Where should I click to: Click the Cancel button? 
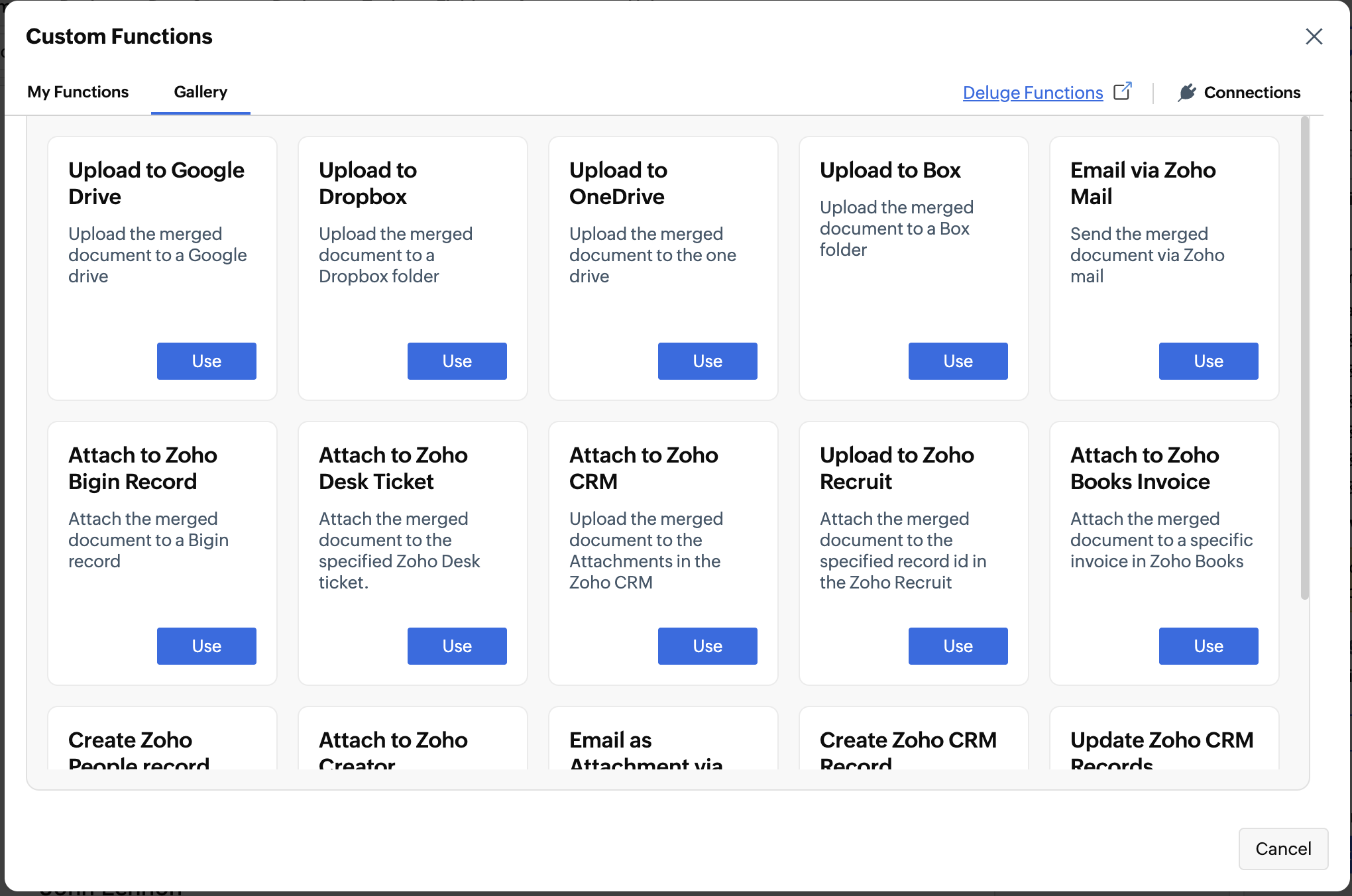tap(1282, 849)
